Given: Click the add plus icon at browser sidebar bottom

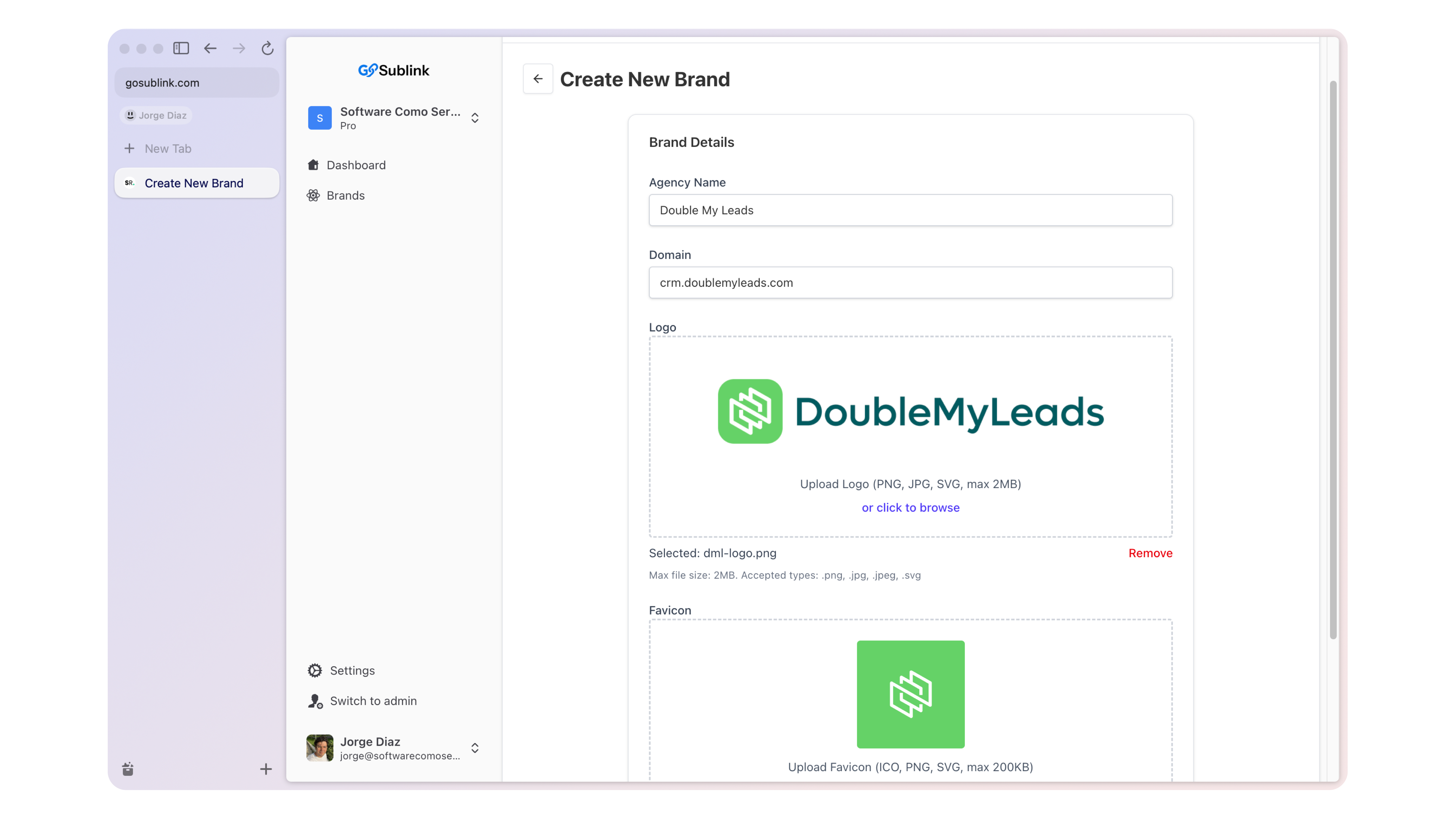Looking at the screenshot, I should pos(266,769).
